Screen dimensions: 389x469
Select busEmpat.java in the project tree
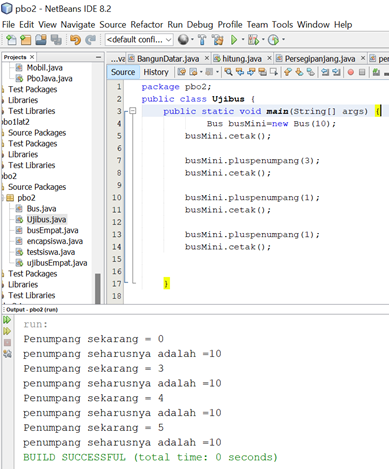click(x=52, y=231)
